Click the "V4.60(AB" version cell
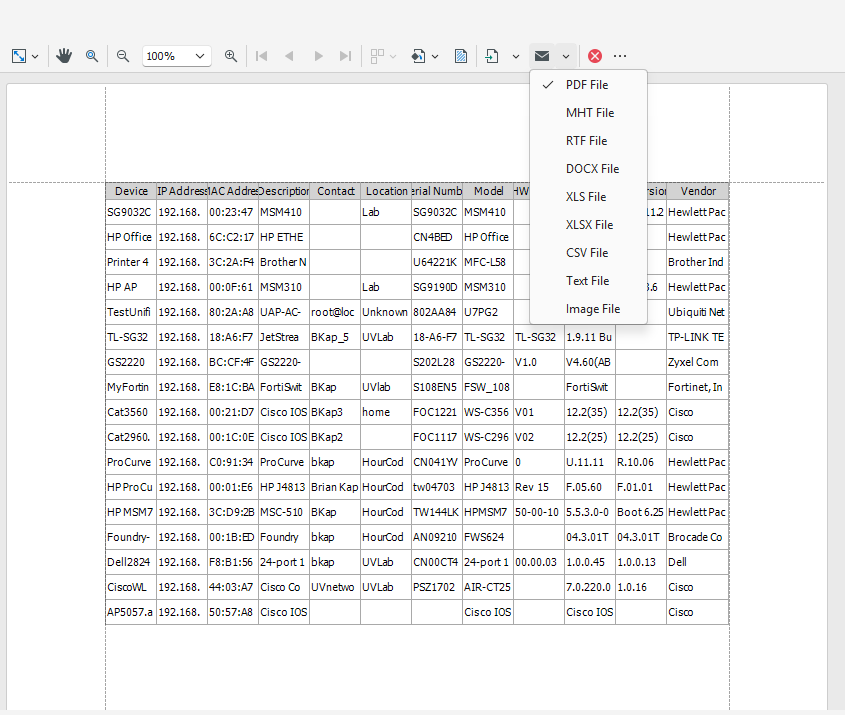845x715 pixels. (590, 362)
